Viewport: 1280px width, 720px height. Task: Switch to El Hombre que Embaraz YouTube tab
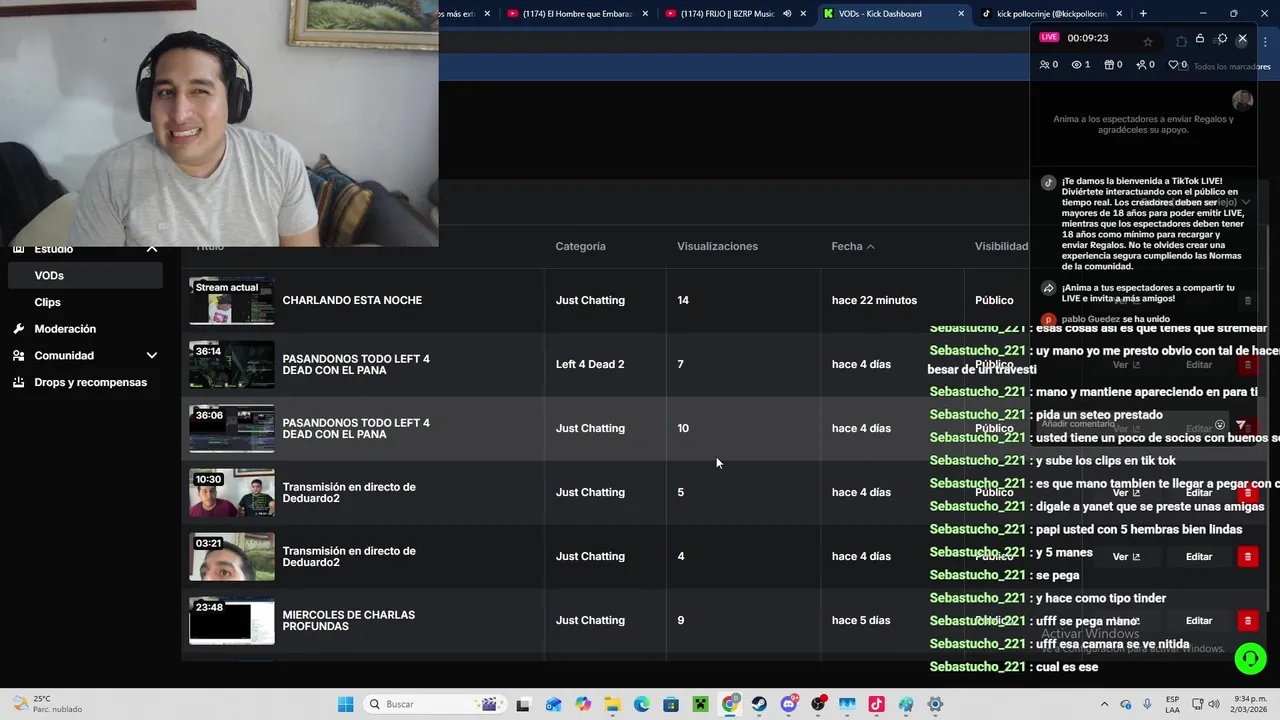point(575,14)
